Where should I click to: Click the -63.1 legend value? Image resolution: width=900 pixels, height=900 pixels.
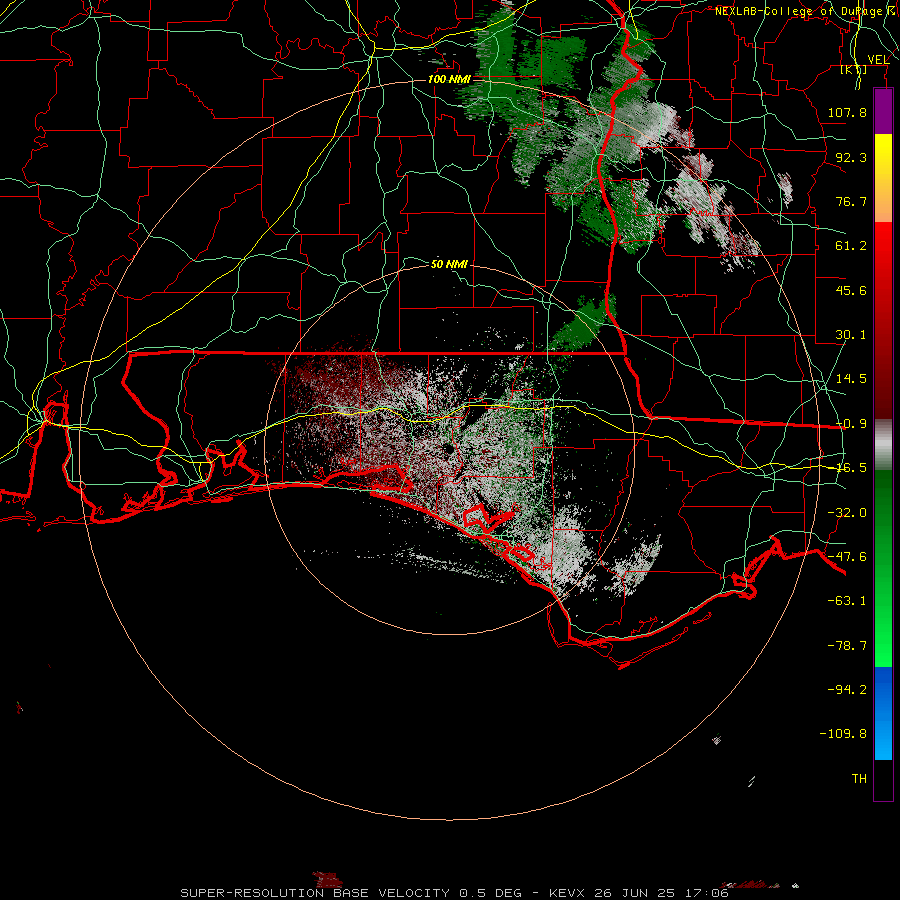point(847,601)
